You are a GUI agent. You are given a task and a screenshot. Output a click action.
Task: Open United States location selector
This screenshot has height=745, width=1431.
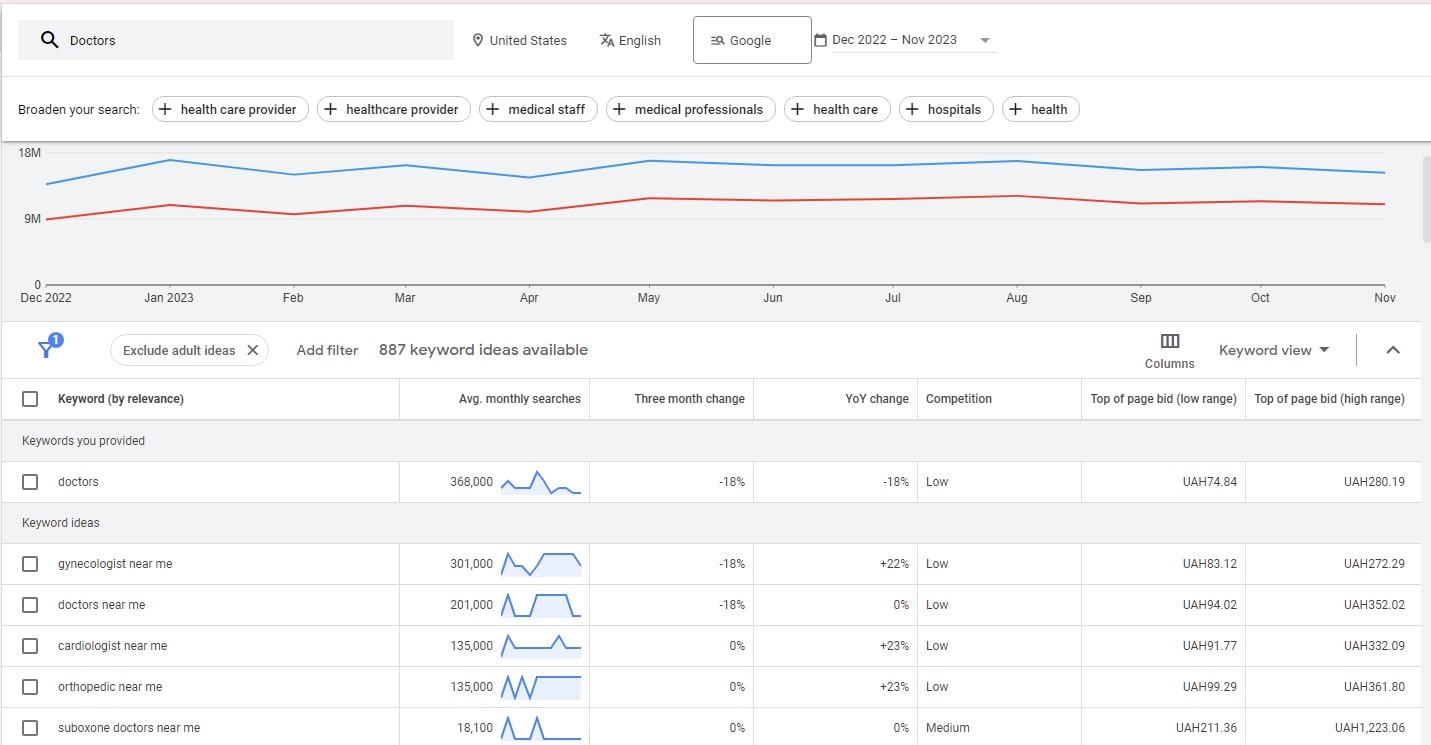tap(519, 40)
